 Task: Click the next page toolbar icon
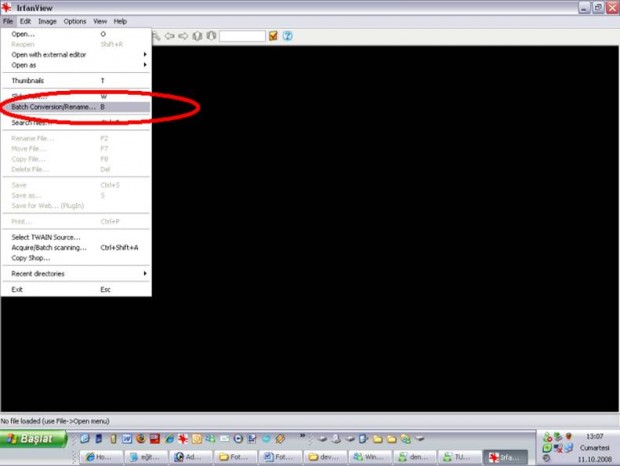coord(211,36)
